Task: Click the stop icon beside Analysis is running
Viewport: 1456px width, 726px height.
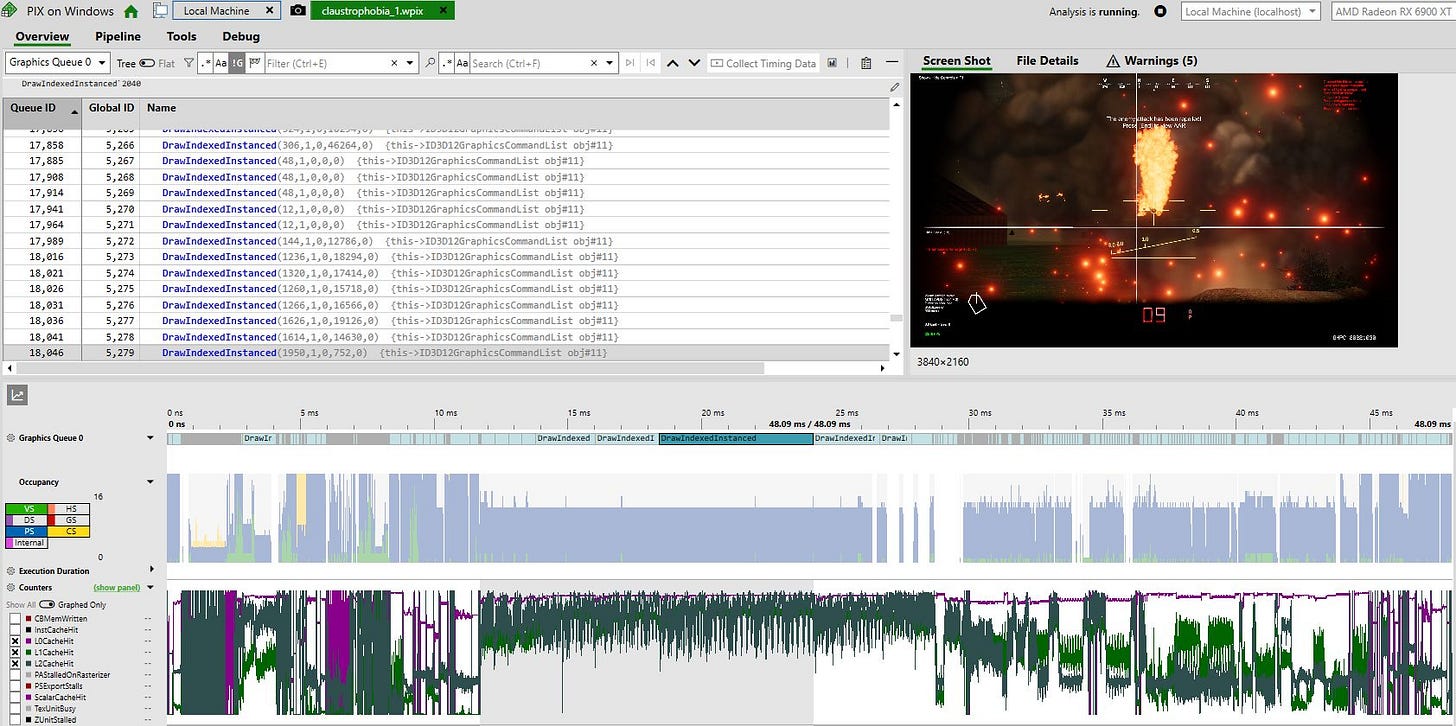Action: [x=1160, y=11]
